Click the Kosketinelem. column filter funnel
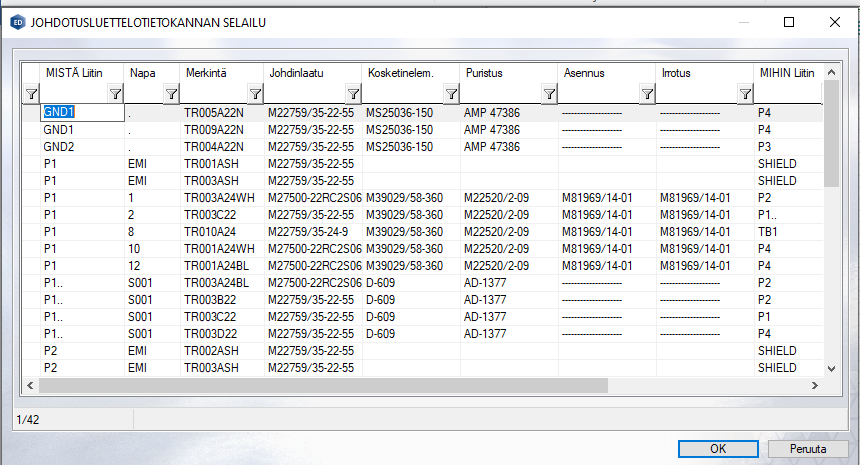860x465 pixels. 451,94
